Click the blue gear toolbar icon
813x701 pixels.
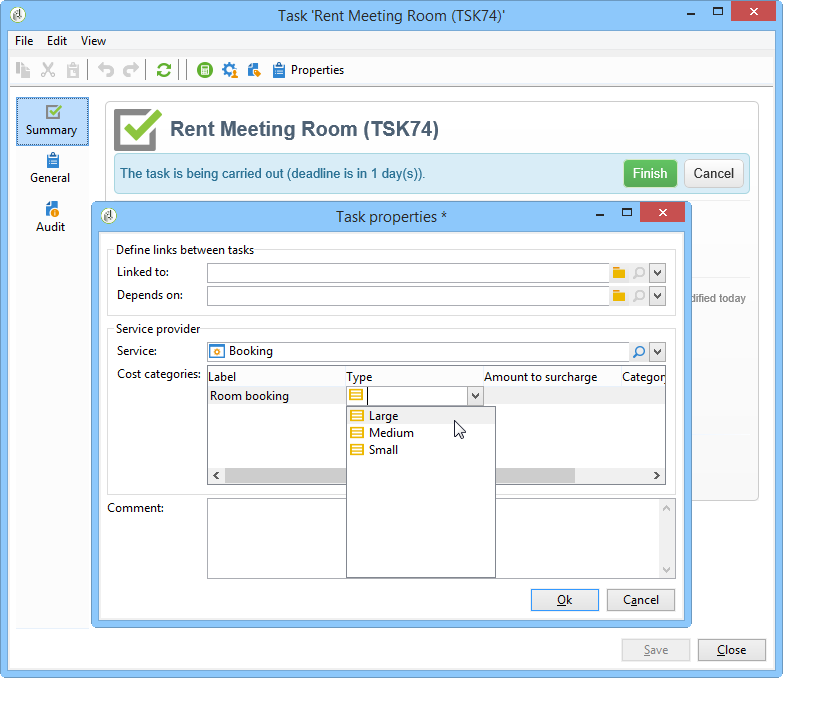click(230, 70)
